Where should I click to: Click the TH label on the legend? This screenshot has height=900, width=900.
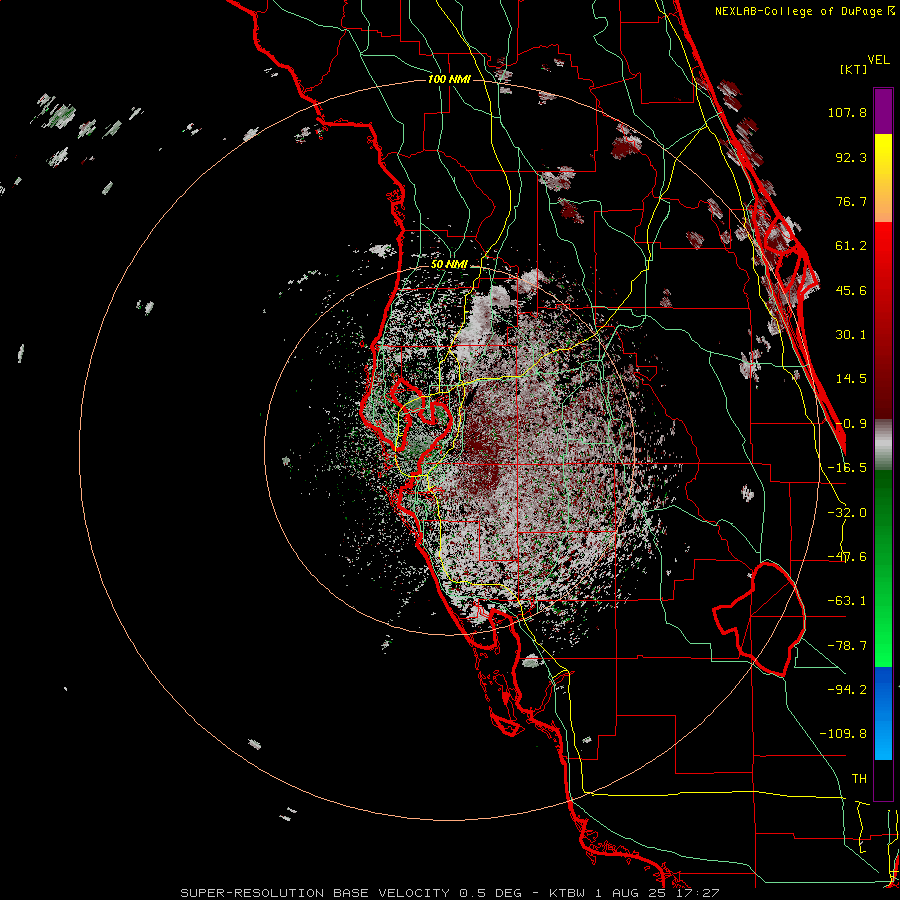tap(859, 778)
